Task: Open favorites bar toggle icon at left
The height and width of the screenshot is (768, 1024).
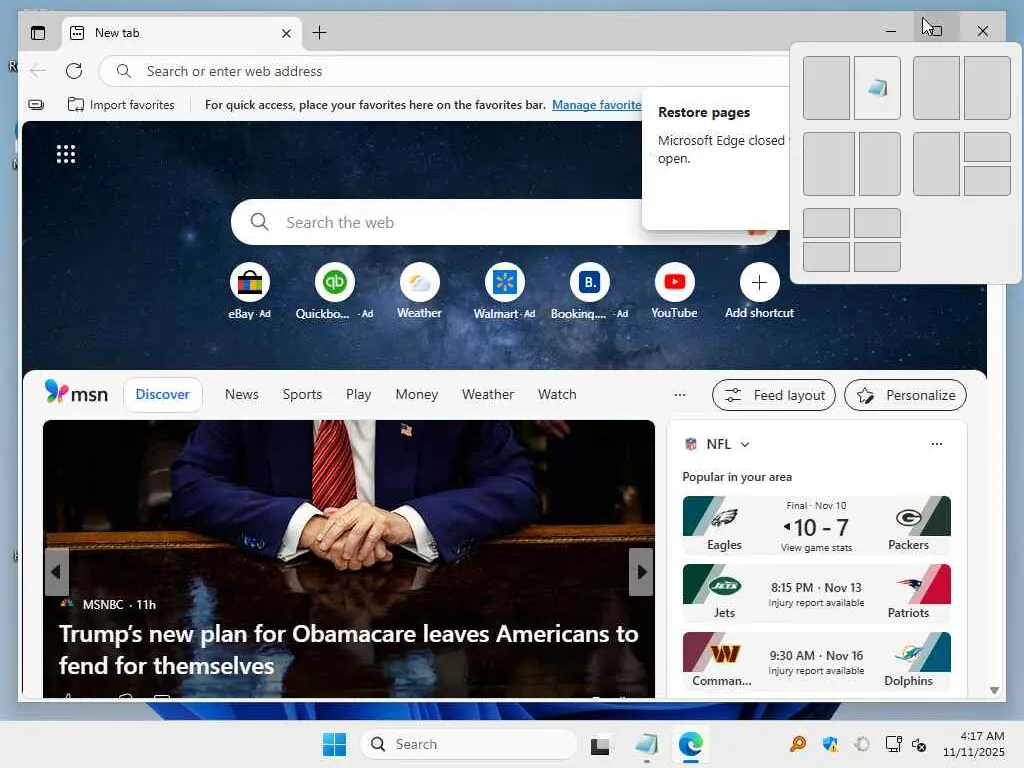Action: (x=36, y=104)
